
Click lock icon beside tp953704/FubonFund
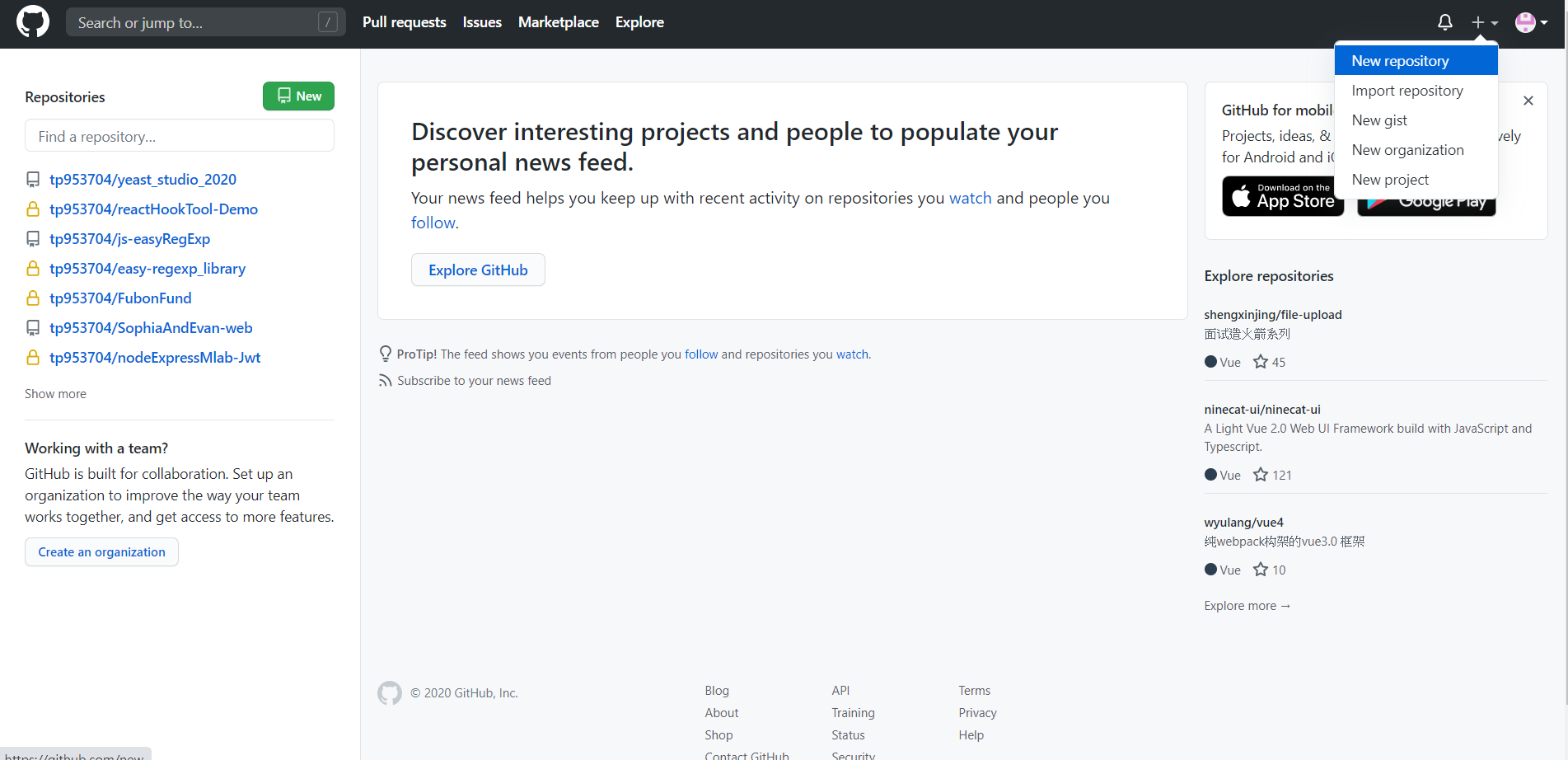point(33,298)
